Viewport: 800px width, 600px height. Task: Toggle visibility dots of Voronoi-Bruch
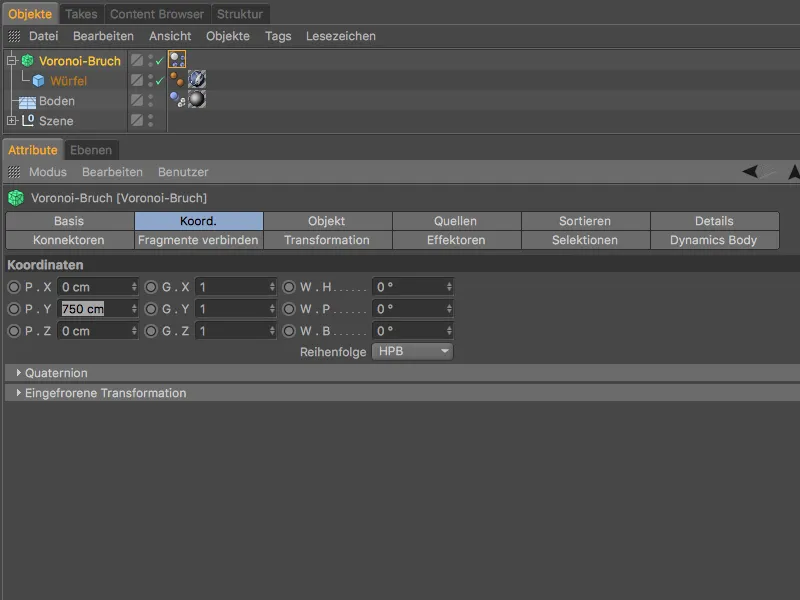pyautogui.click(x=151, y=61)
